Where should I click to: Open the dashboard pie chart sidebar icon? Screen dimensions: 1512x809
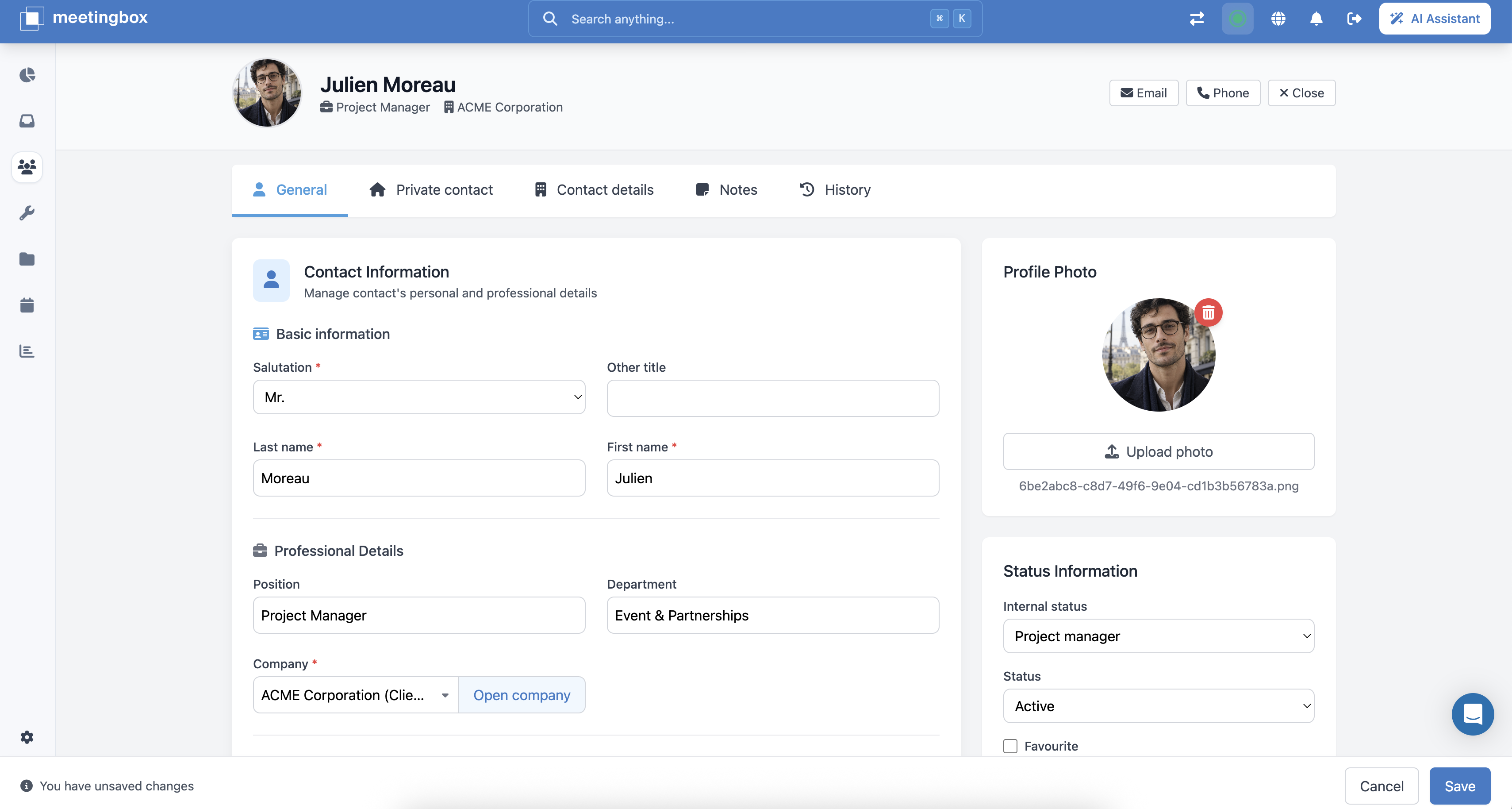point(27,75)
